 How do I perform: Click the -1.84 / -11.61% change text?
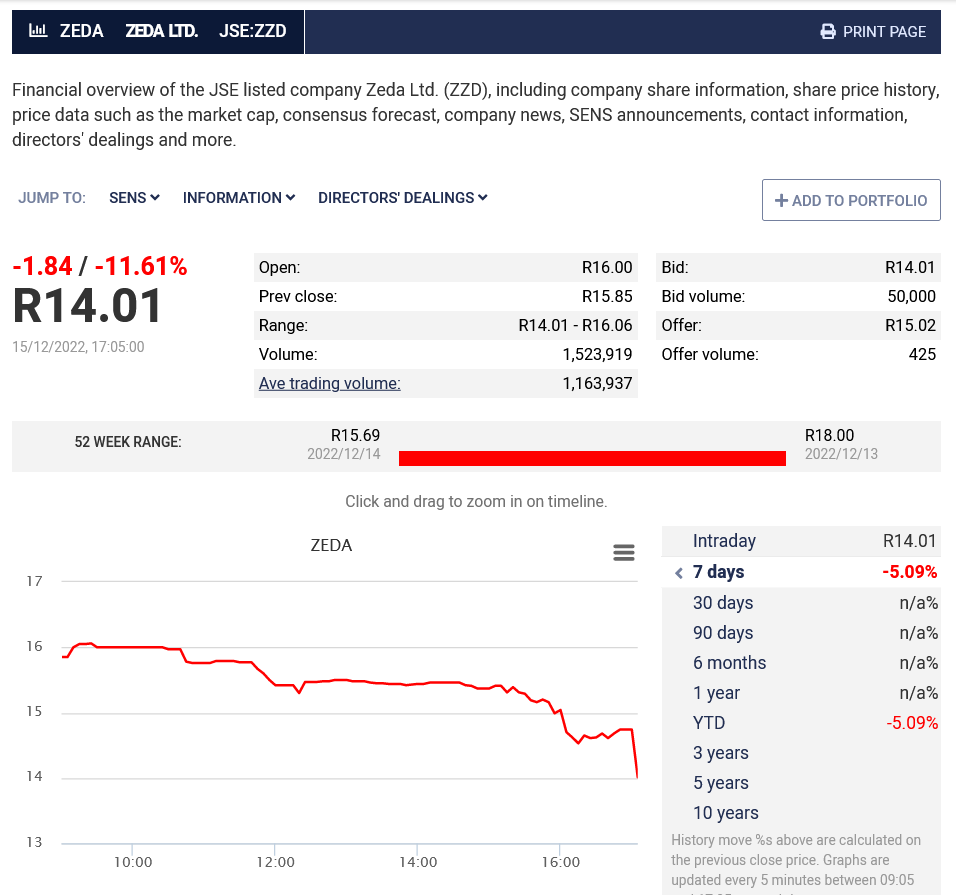pyautogui.click(x=100, y=266)
